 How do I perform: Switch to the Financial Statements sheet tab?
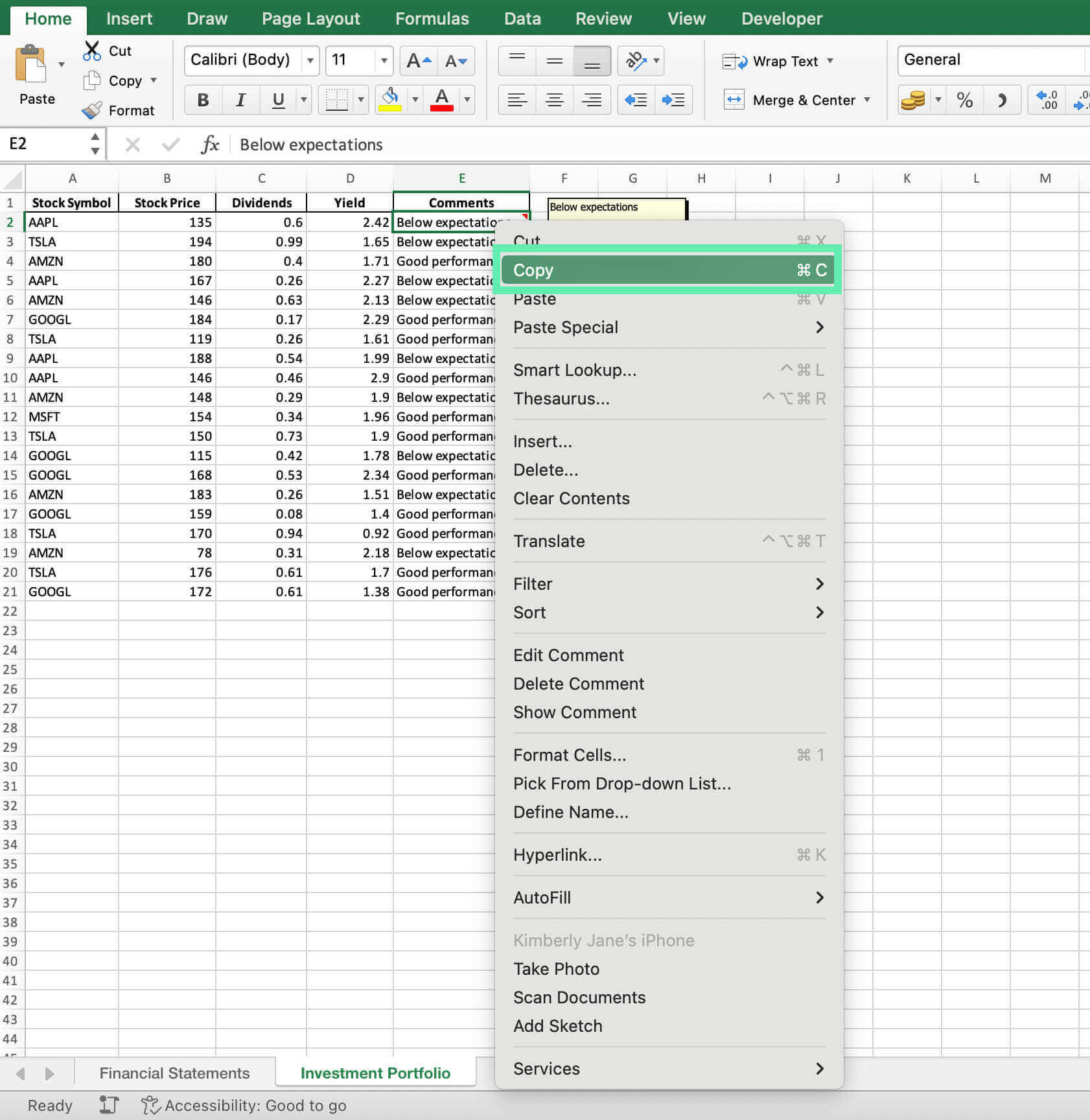pyautogui.click(x=174, y=1073)
